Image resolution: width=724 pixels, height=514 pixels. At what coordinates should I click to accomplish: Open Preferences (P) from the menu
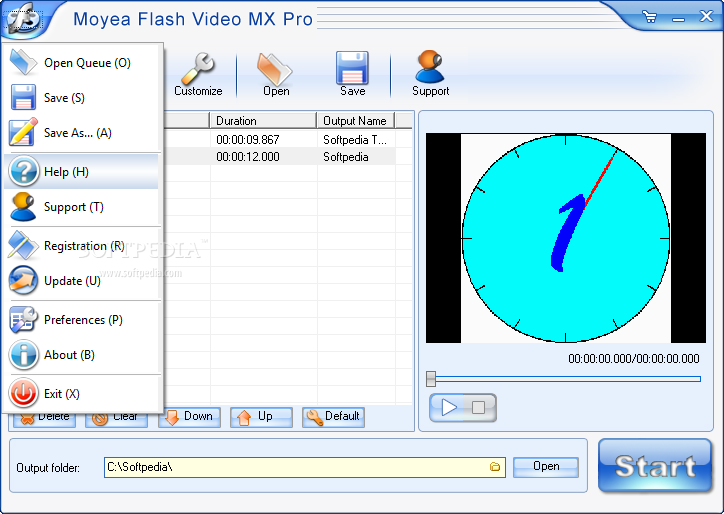pos(83,320)
